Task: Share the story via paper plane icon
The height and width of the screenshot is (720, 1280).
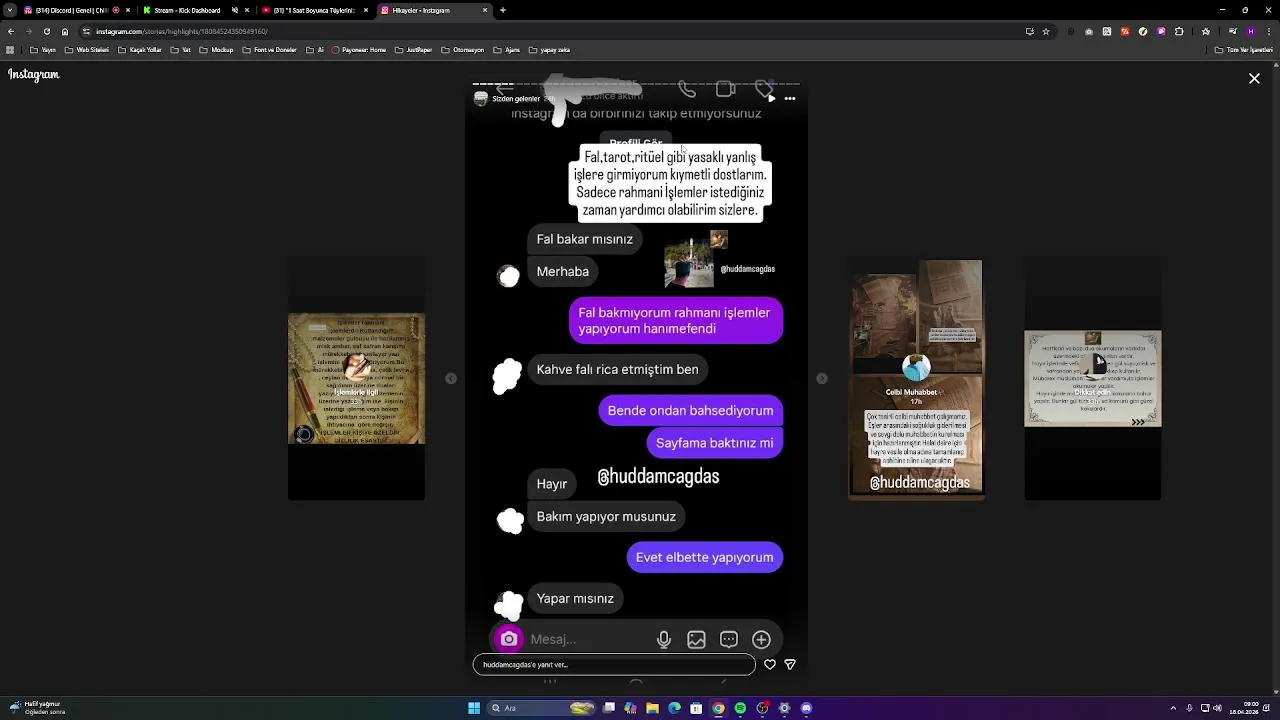Action: [x=789, y=664]
